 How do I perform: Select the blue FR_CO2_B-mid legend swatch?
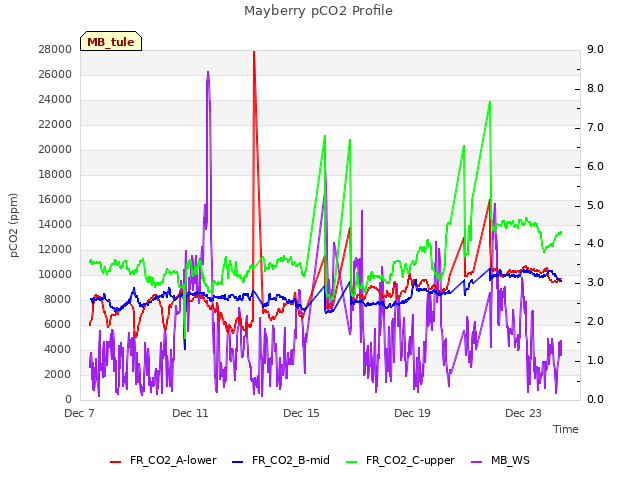[238, 462]
